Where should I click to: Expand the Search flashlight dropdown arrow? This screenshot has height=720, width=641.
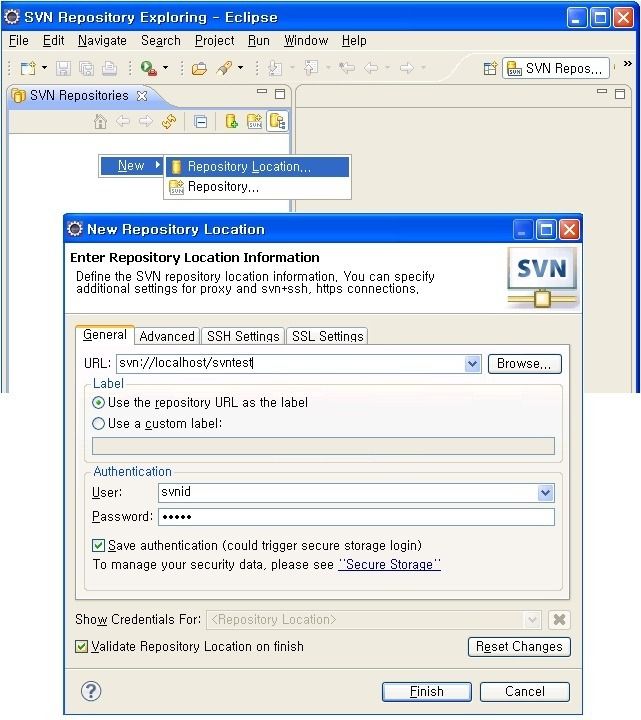click(240, 68)
